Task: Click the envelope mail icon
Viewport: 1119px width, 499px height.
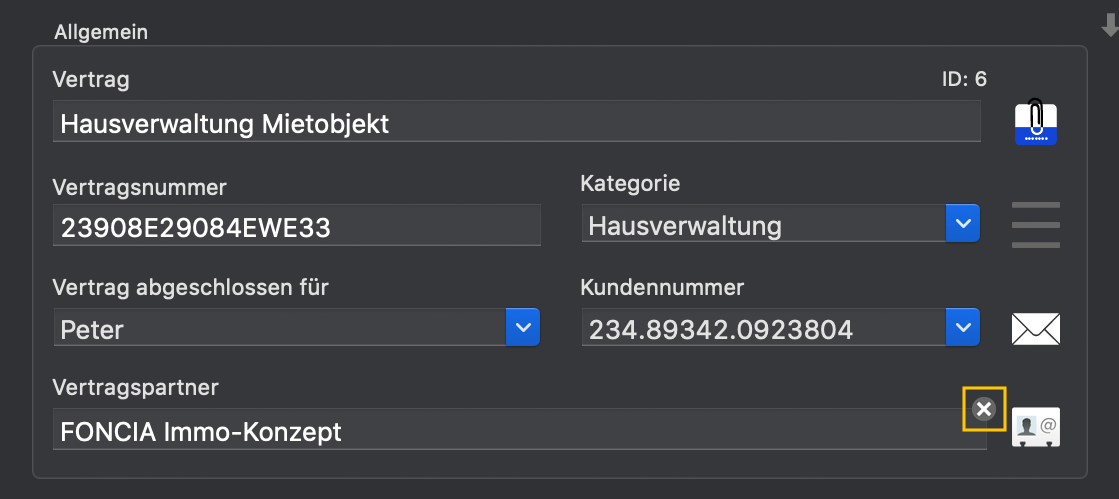Action: coord(1036,329)
